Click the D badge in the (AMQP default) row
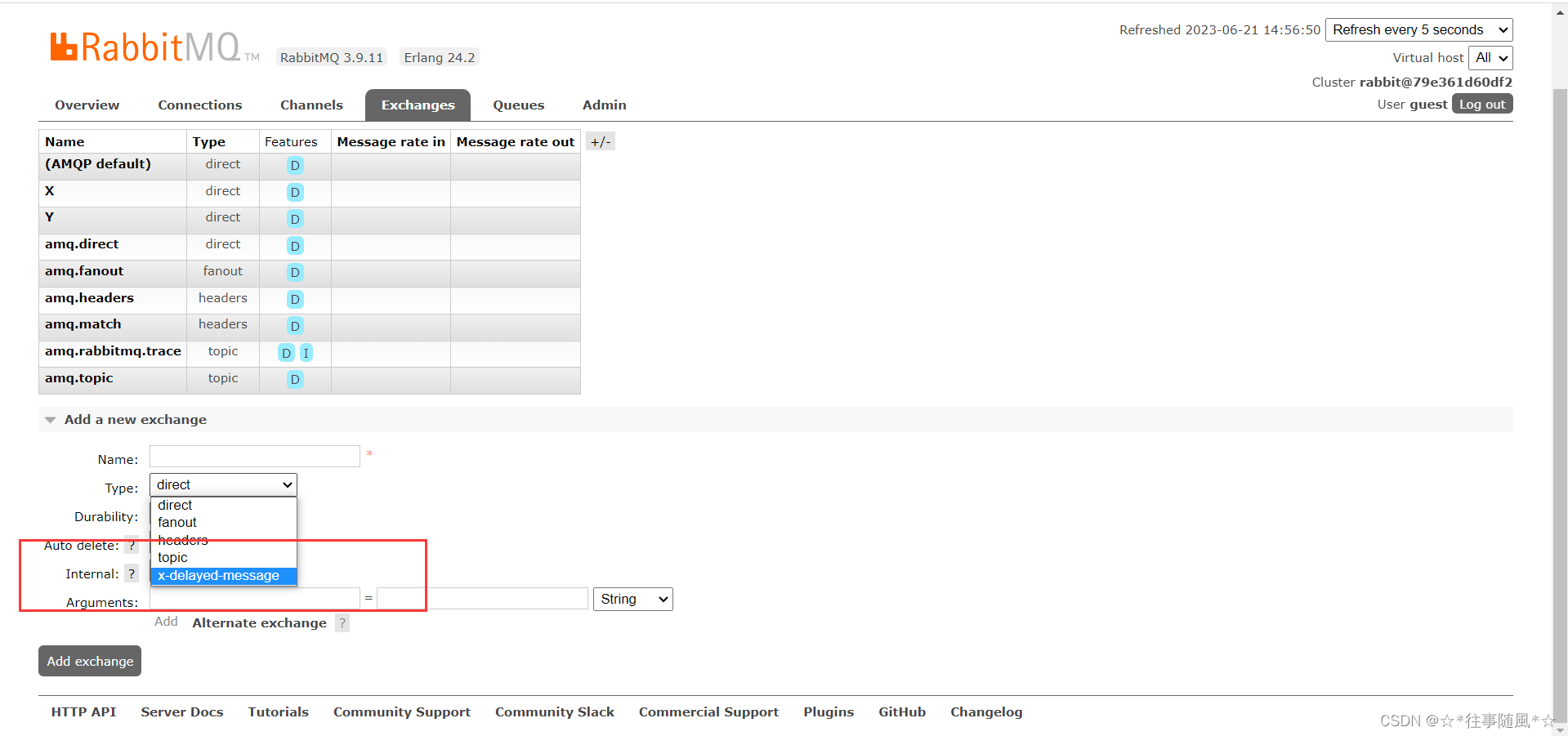The image size is (1568, 736). [295, 165]
